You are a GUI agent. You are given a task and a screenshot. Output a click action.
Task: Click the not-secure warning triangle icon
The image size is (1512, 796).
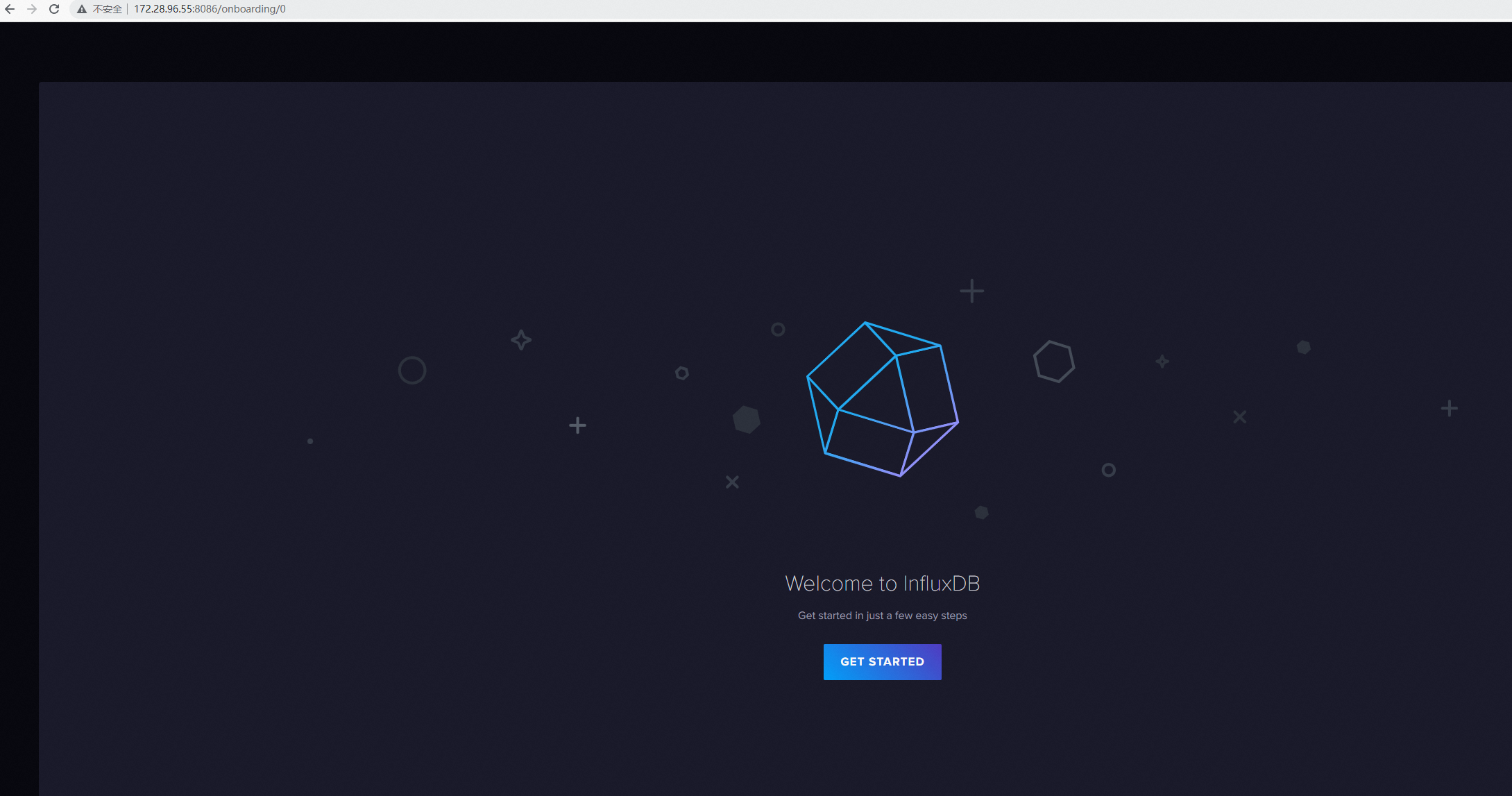click(82, 9)
